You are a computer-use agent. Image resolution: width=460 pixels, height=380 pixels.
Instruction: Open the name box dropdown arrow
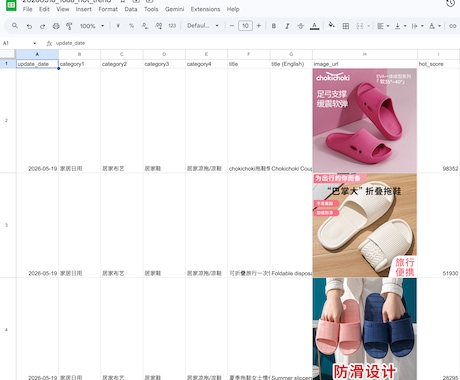point(35,43)
